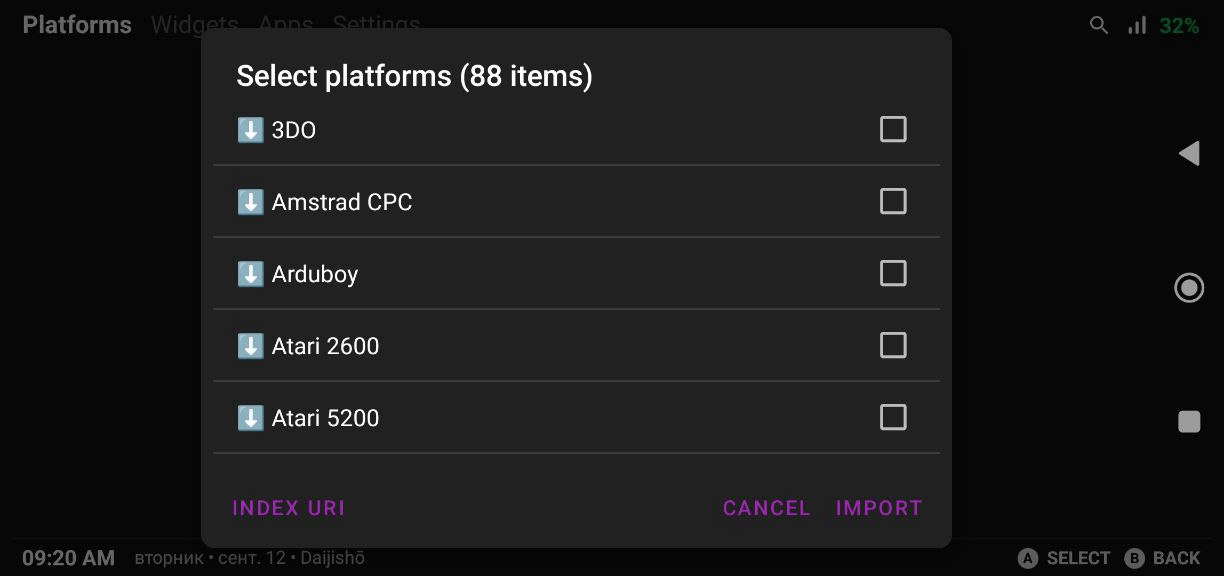Click the download icon beside Atari 5200

(x=250, y=418)
